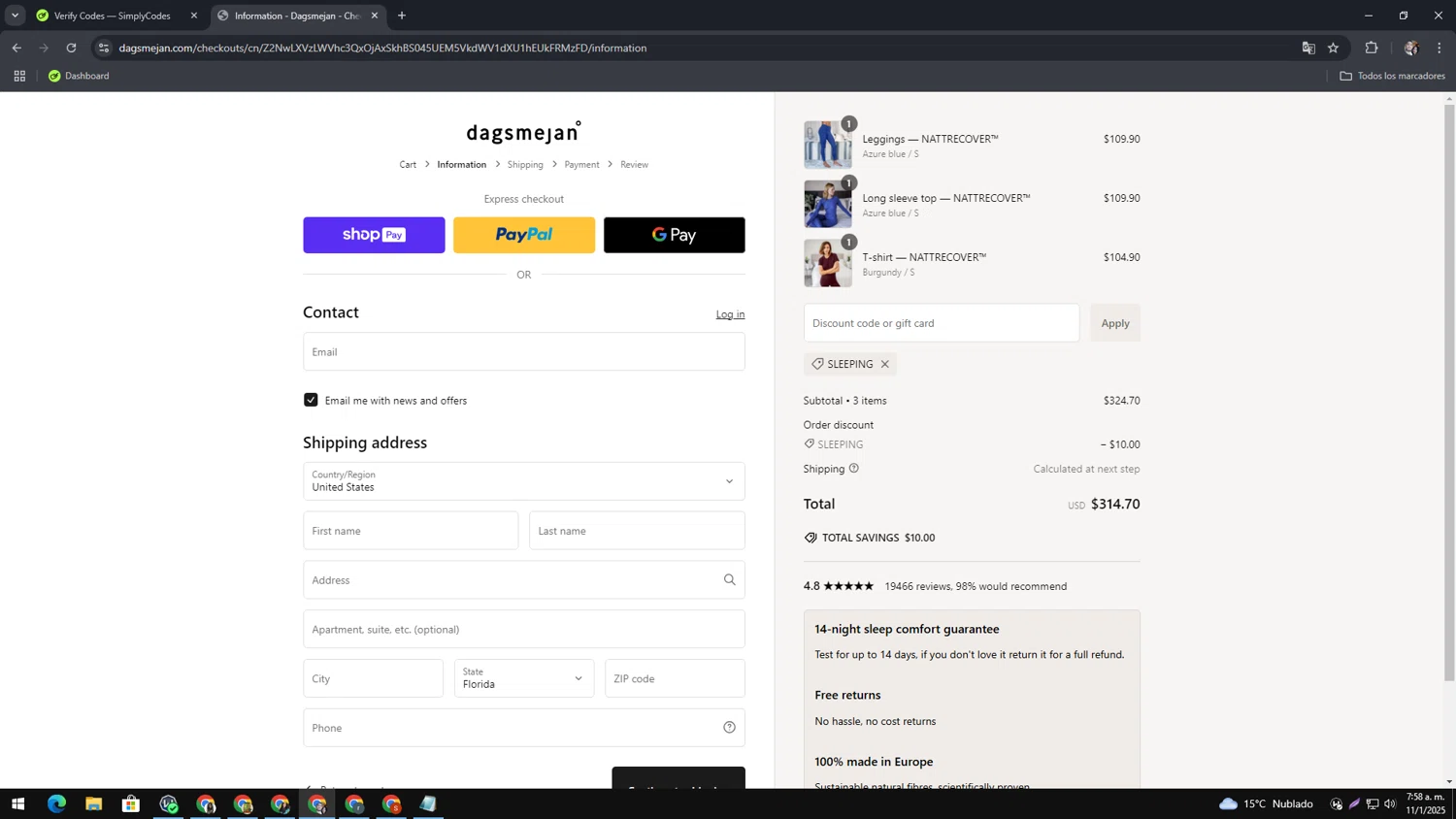Open the tab search dropdown arrow
This screenshot has width=1456, height=819.
(15, 16)
